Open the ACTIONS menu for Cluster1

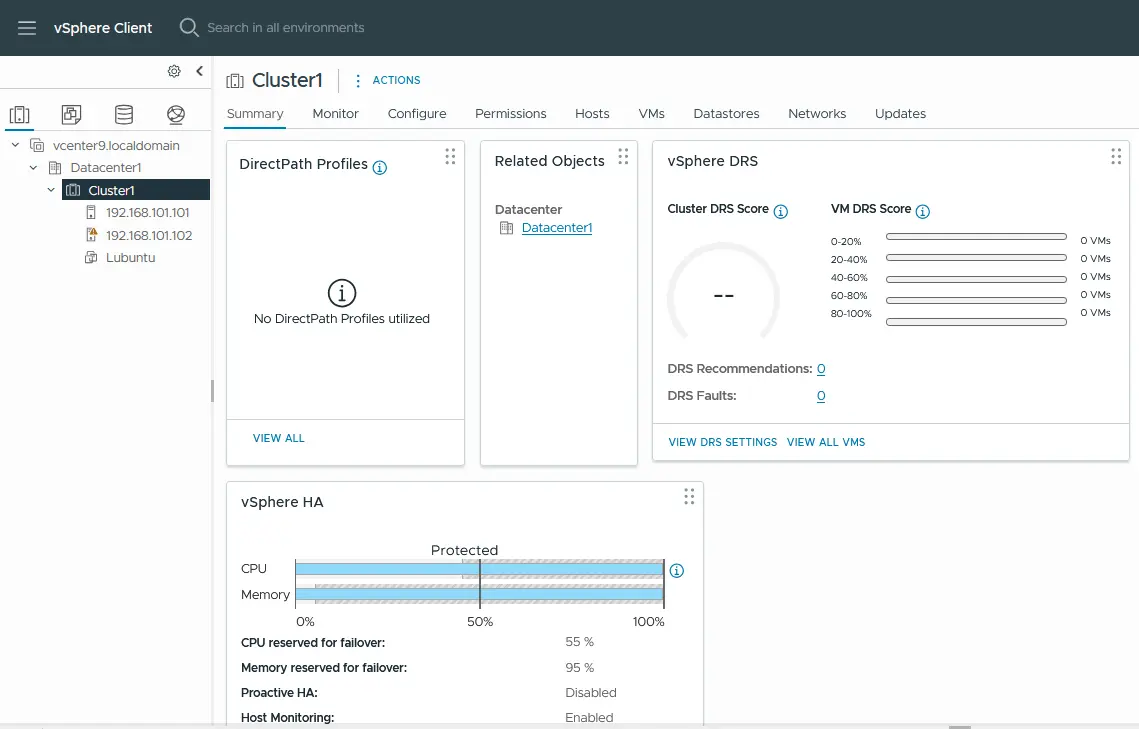(x=396, y=80)
